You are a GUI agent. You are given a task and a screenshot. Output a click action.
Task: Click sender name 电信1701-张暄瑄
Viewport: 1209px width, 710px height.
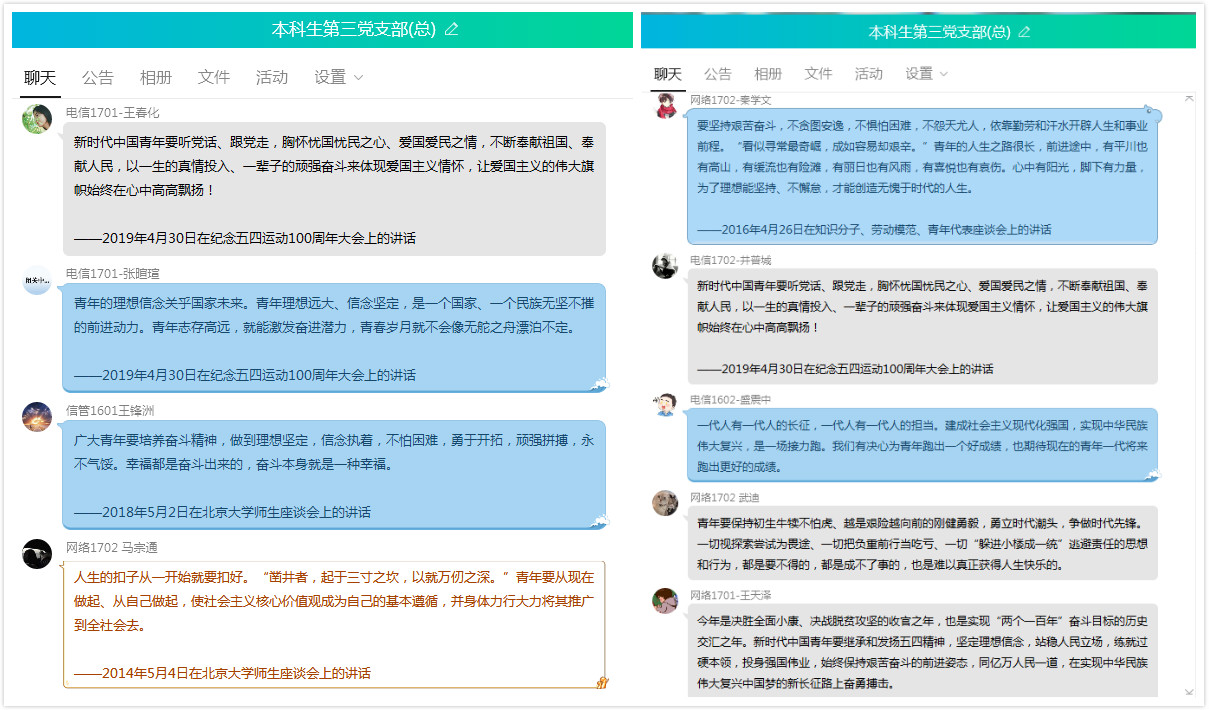pyautogui.click(x=112, y=273)
